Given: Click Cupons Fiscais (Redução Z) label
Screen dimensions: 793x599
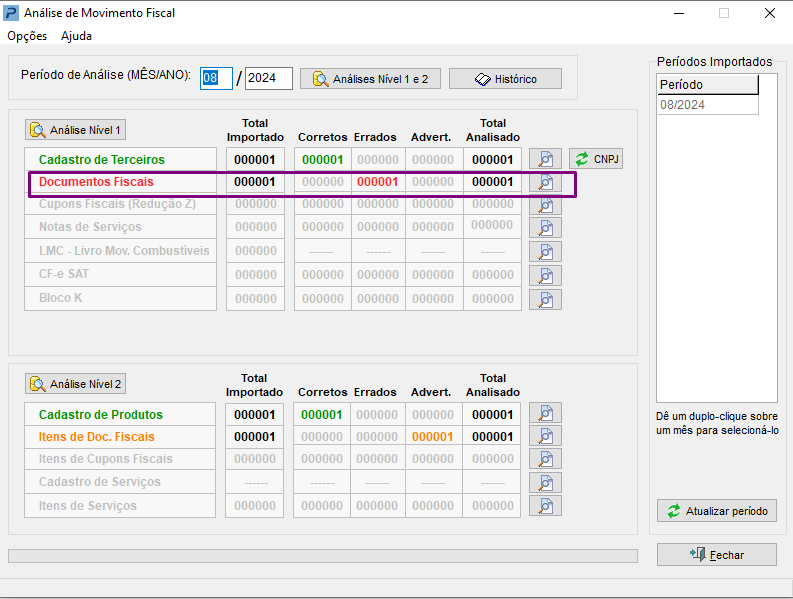Looking at the screenshot, I should pos(117,204).
